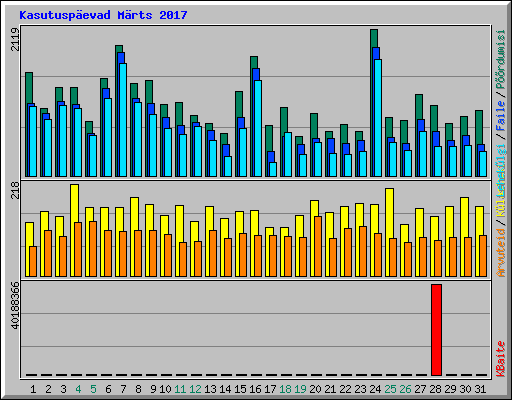Click the orange bar for day 20
The image size is (512, 400).
tap(318, 246)
